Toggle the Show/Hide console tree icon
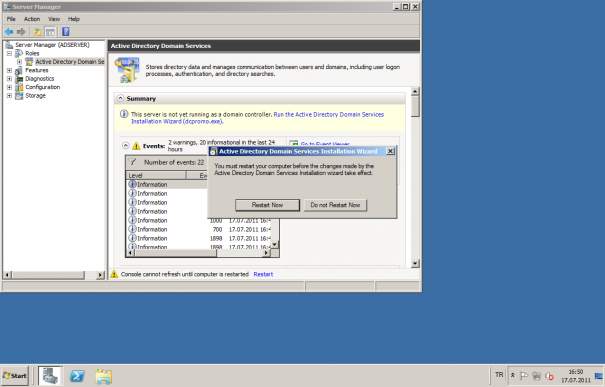The image size is (605, 387). [50, 32]
